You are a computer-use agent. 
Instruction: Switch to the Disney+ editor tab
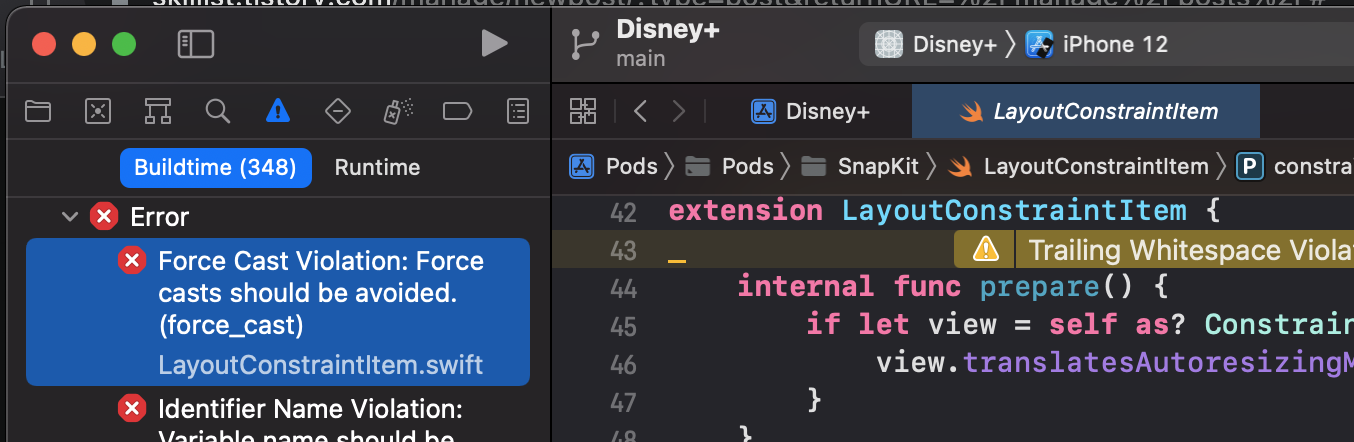coord(811,111)
